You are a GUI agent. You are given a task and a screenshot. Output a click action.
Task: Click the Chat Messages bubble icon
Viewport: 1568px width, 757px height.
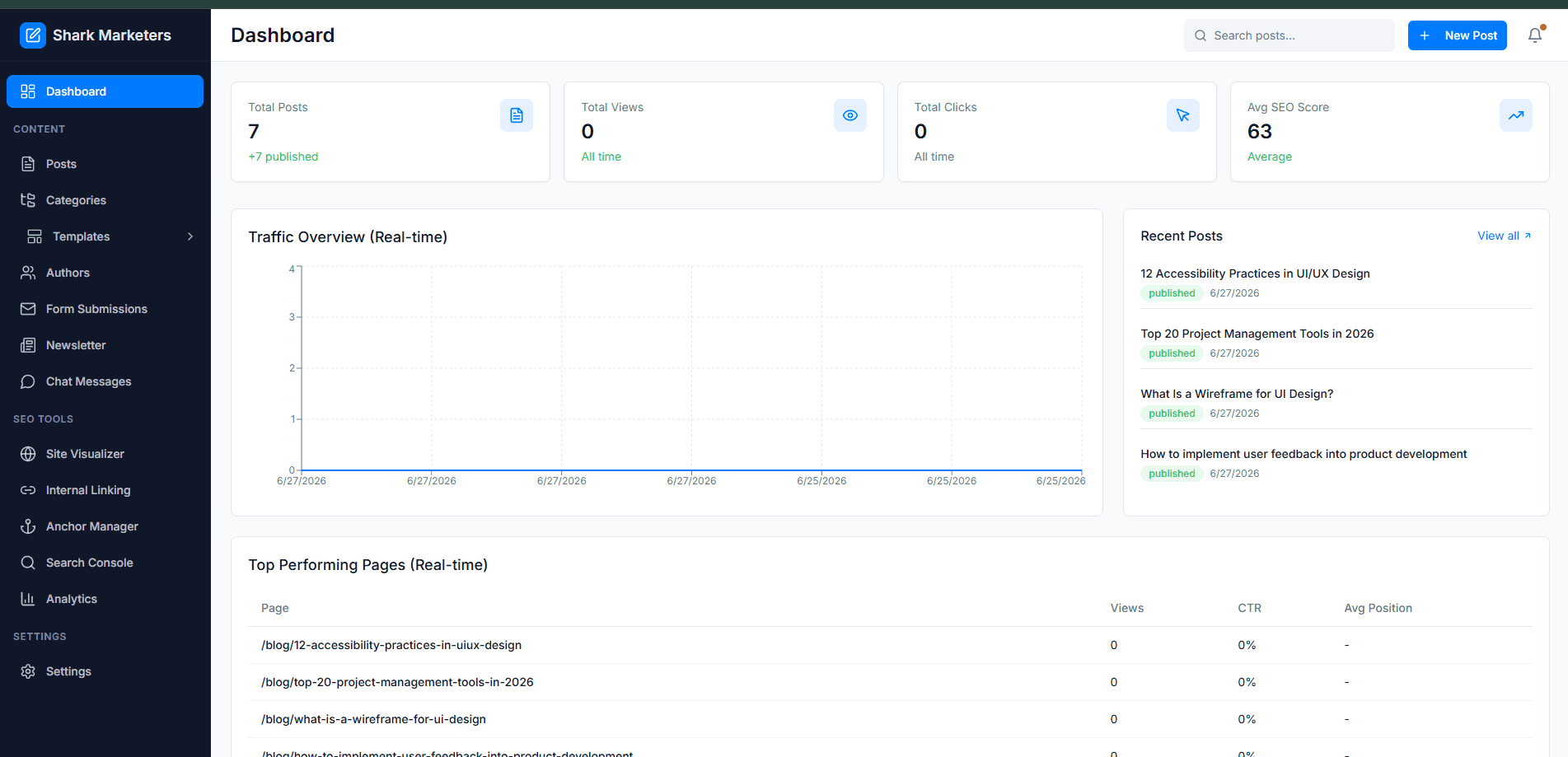click(28, 381)
